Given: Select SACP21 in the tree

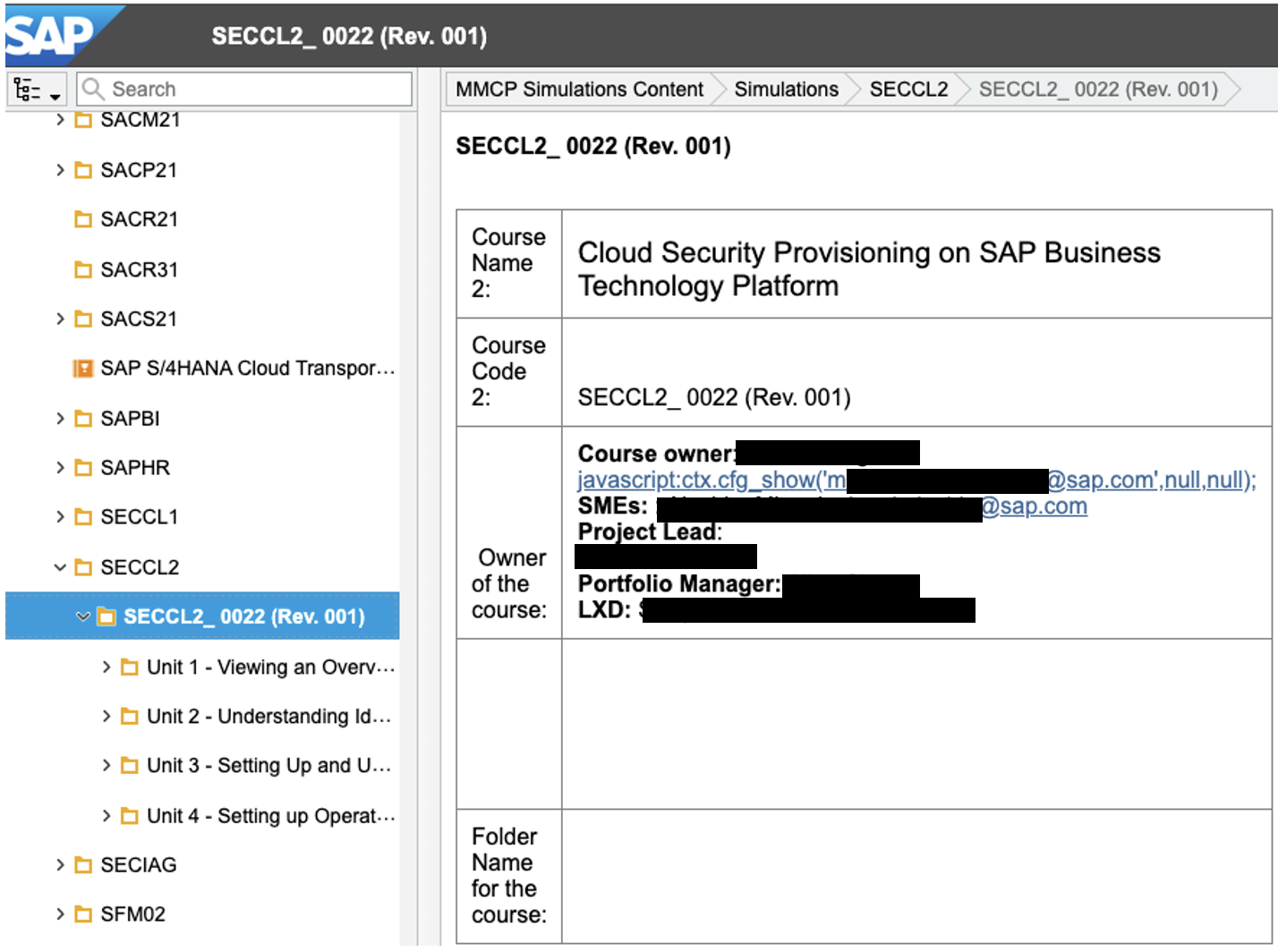Looking at the screenshot, I should point(139,170).
